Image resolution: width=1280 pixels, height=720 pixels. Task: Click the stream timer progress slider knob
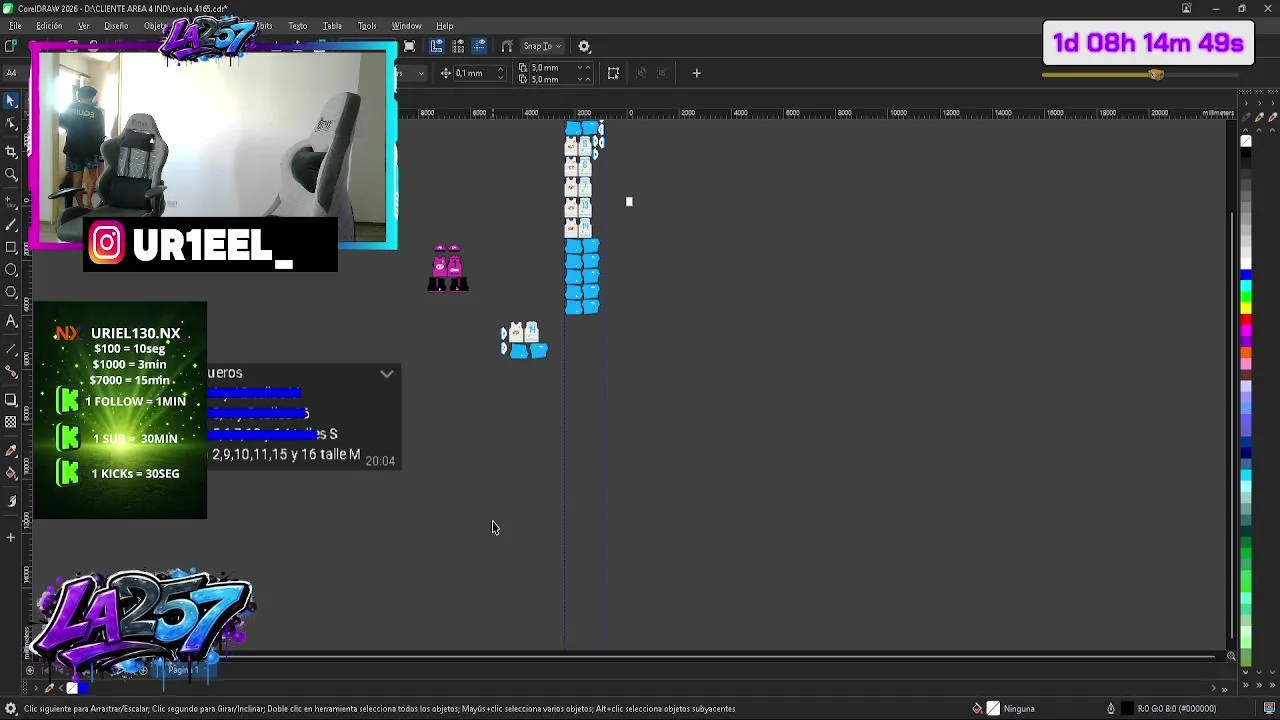[1156, 75]
